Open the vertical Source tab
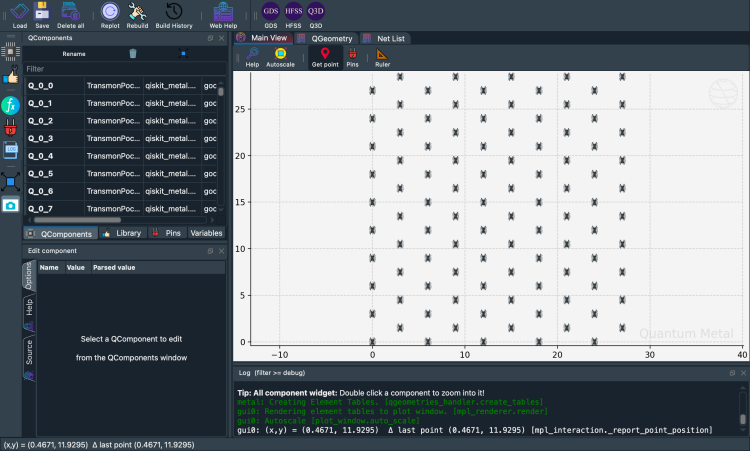The height and width of the screenshot is (451, 750). coord(29,359)
